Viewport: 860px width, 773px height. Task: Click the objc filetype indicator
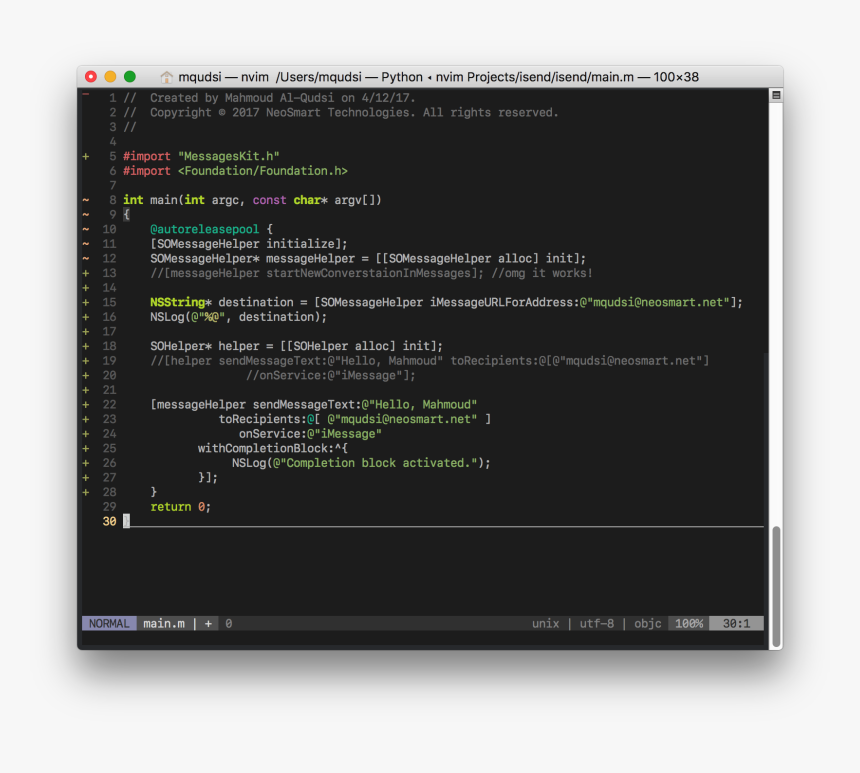click(646, 623)
